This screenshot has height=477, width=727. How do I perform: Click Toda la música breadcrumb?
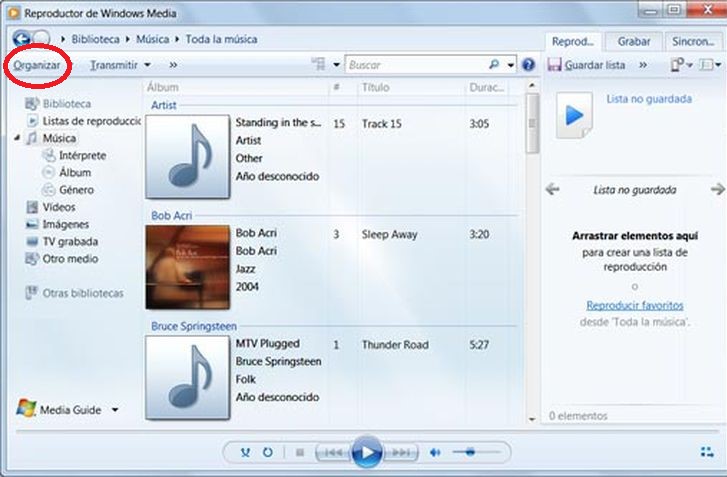click(222, 39)
